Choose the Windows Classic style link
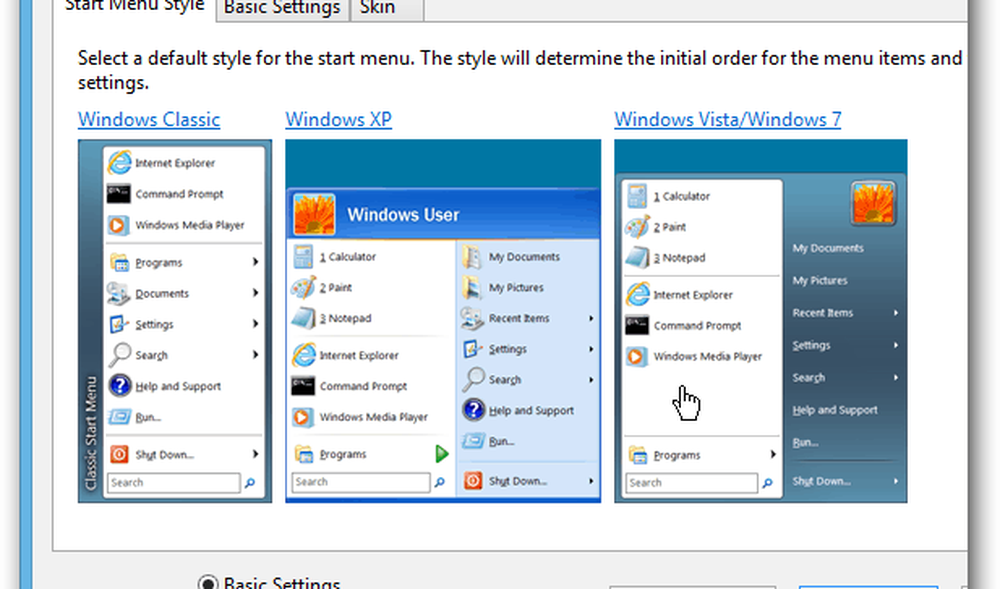The image size is (1000, 589). (x=149, y=120)
